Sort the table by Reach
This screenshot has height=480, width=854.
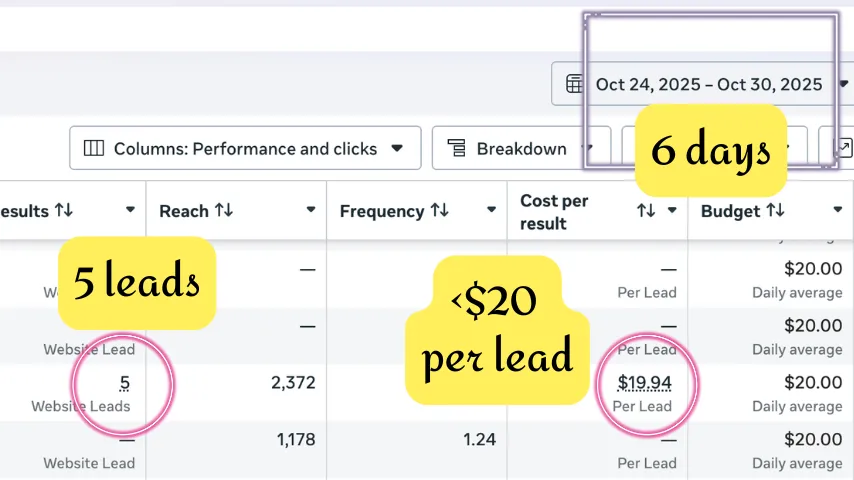click(224, 211)
